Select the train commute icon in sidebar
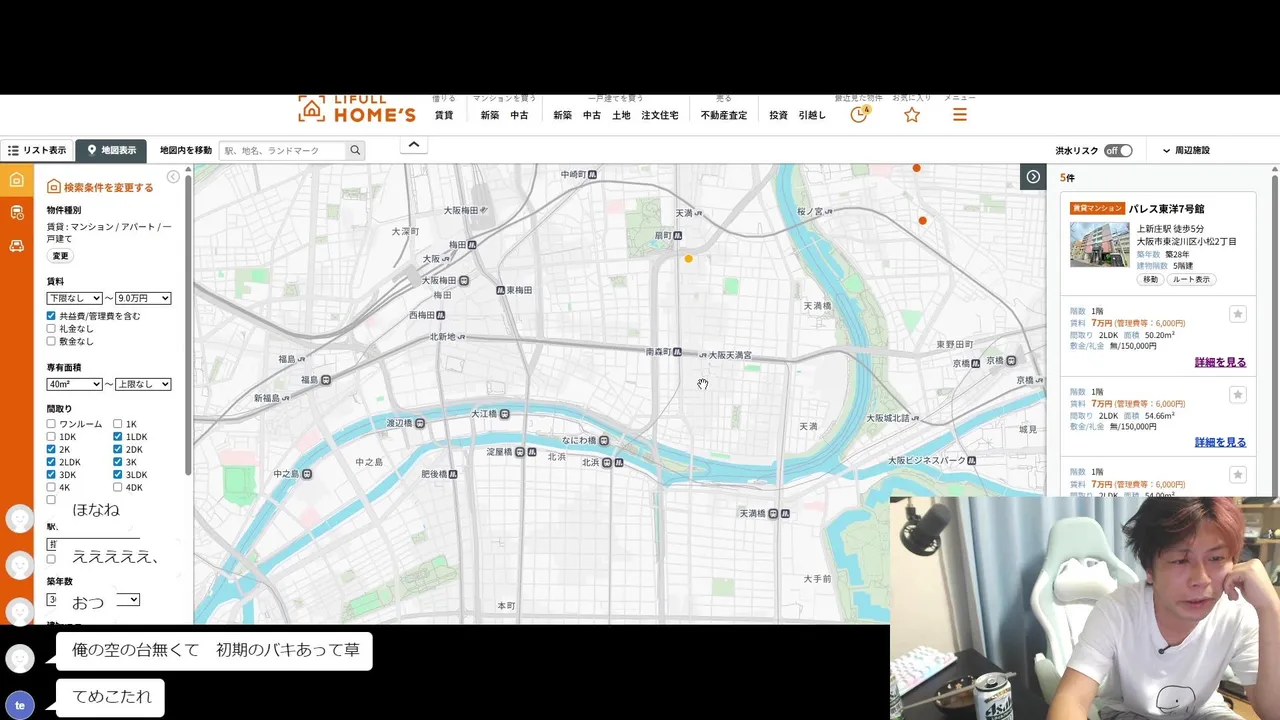 (16, 212)
